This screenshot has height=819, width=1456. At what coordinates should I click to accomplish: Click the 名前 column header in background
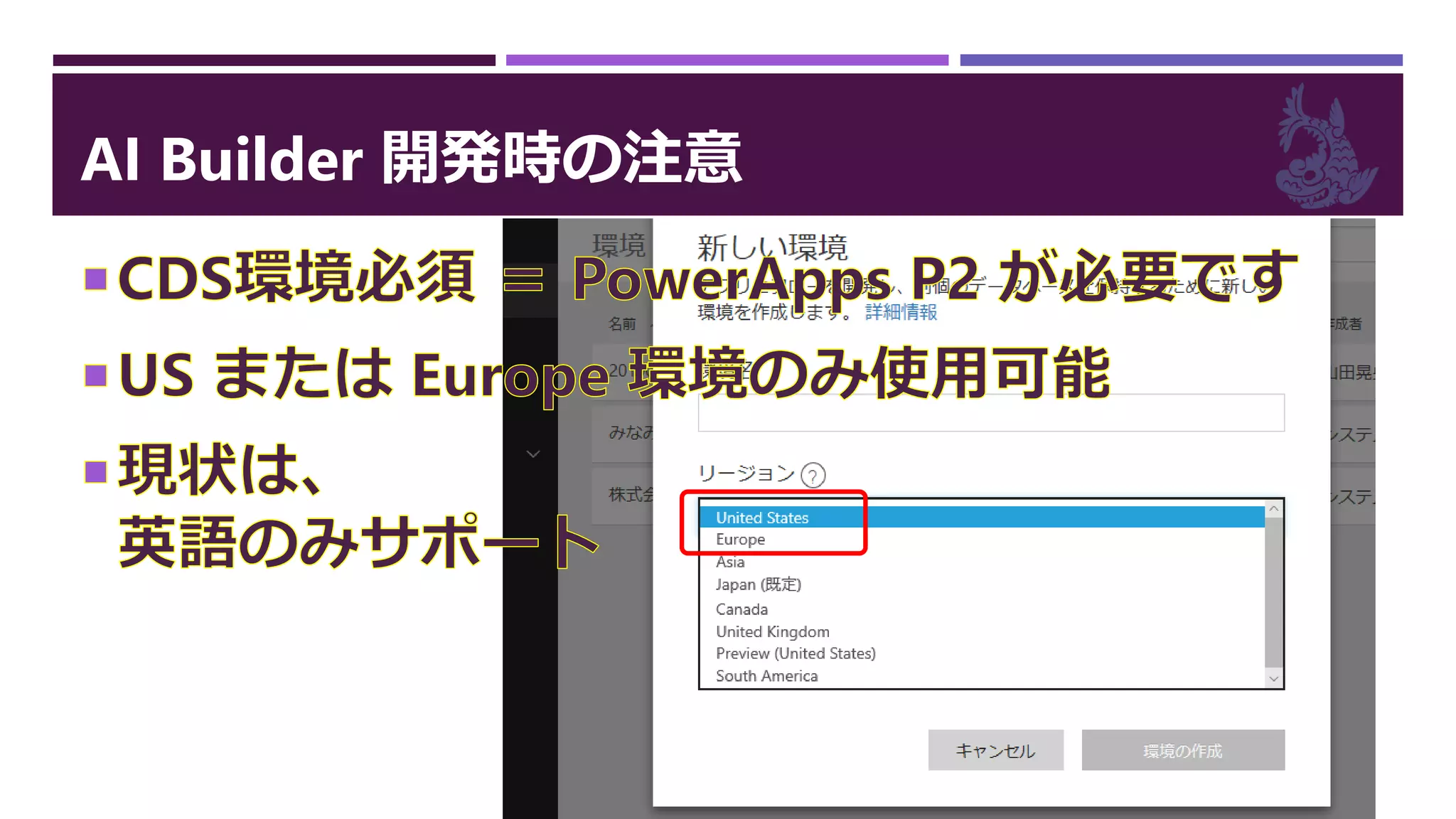click(622, 324)
